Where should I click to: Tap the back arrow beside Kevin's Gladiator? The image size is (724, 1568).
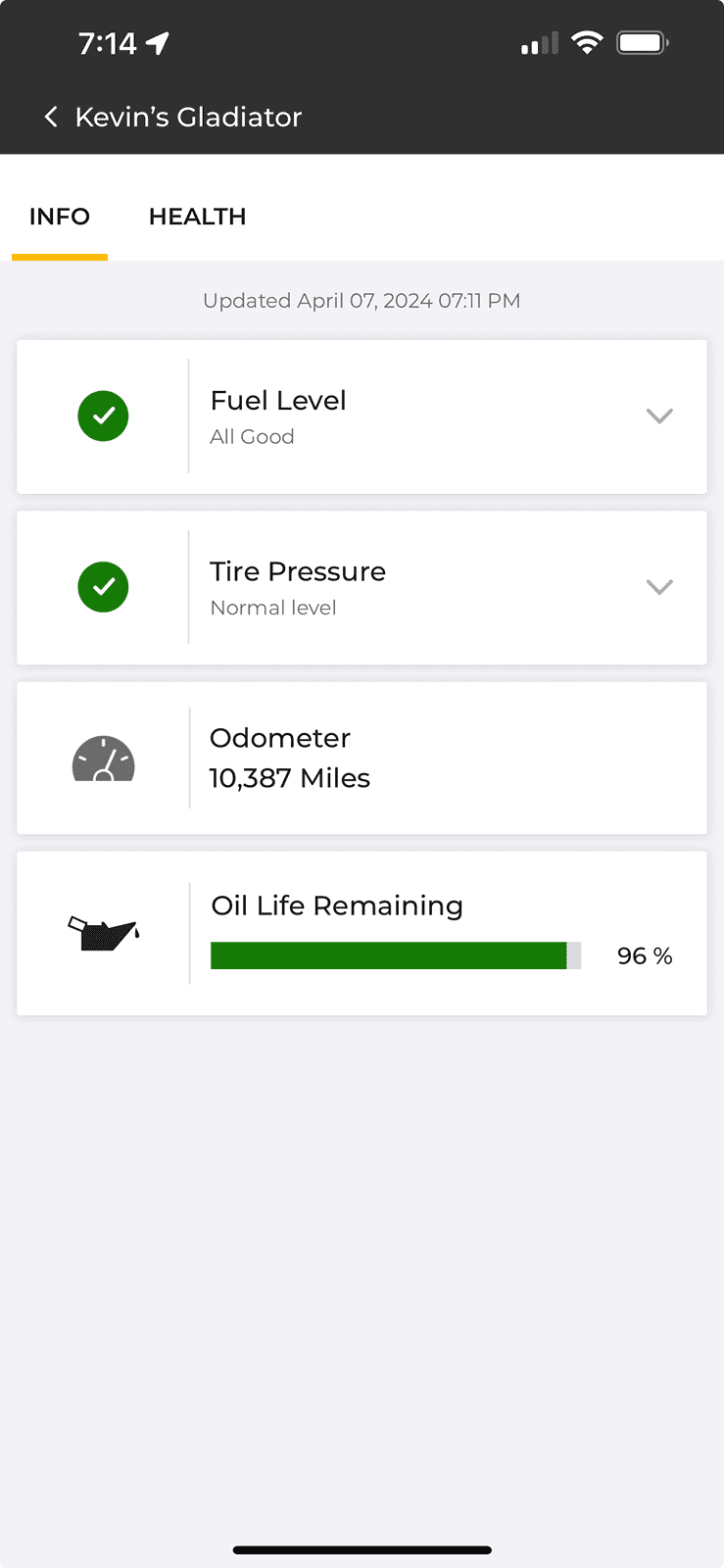pos(51,117)
